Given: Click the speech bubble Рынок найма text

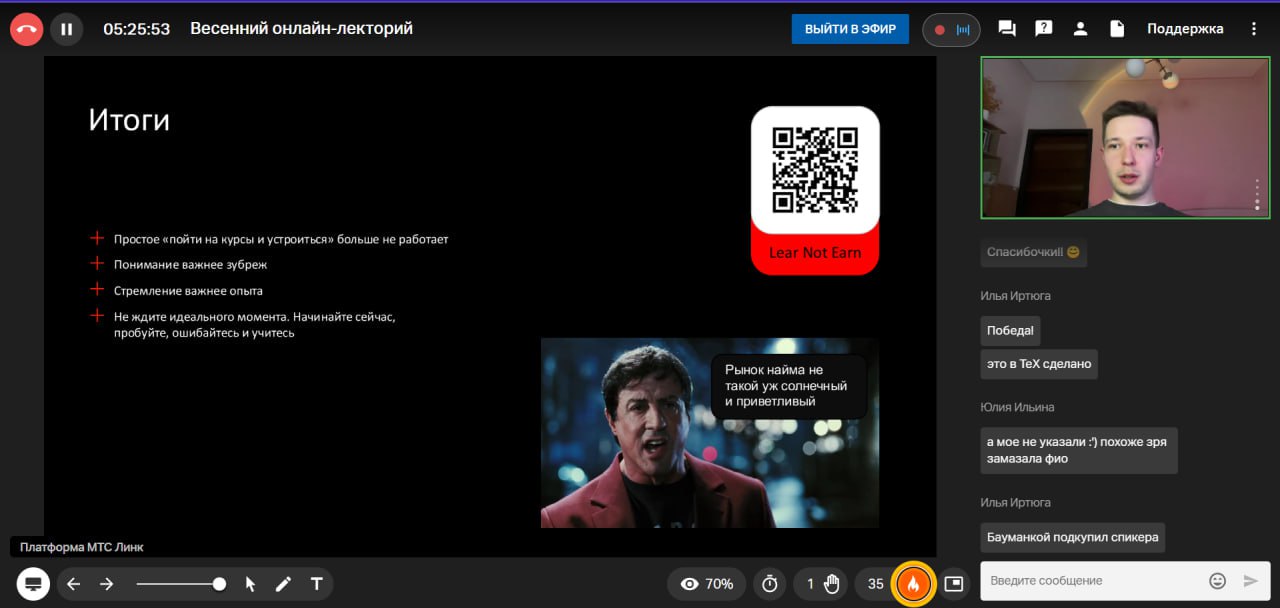Looking at the screenshot, I should point(786,385).
